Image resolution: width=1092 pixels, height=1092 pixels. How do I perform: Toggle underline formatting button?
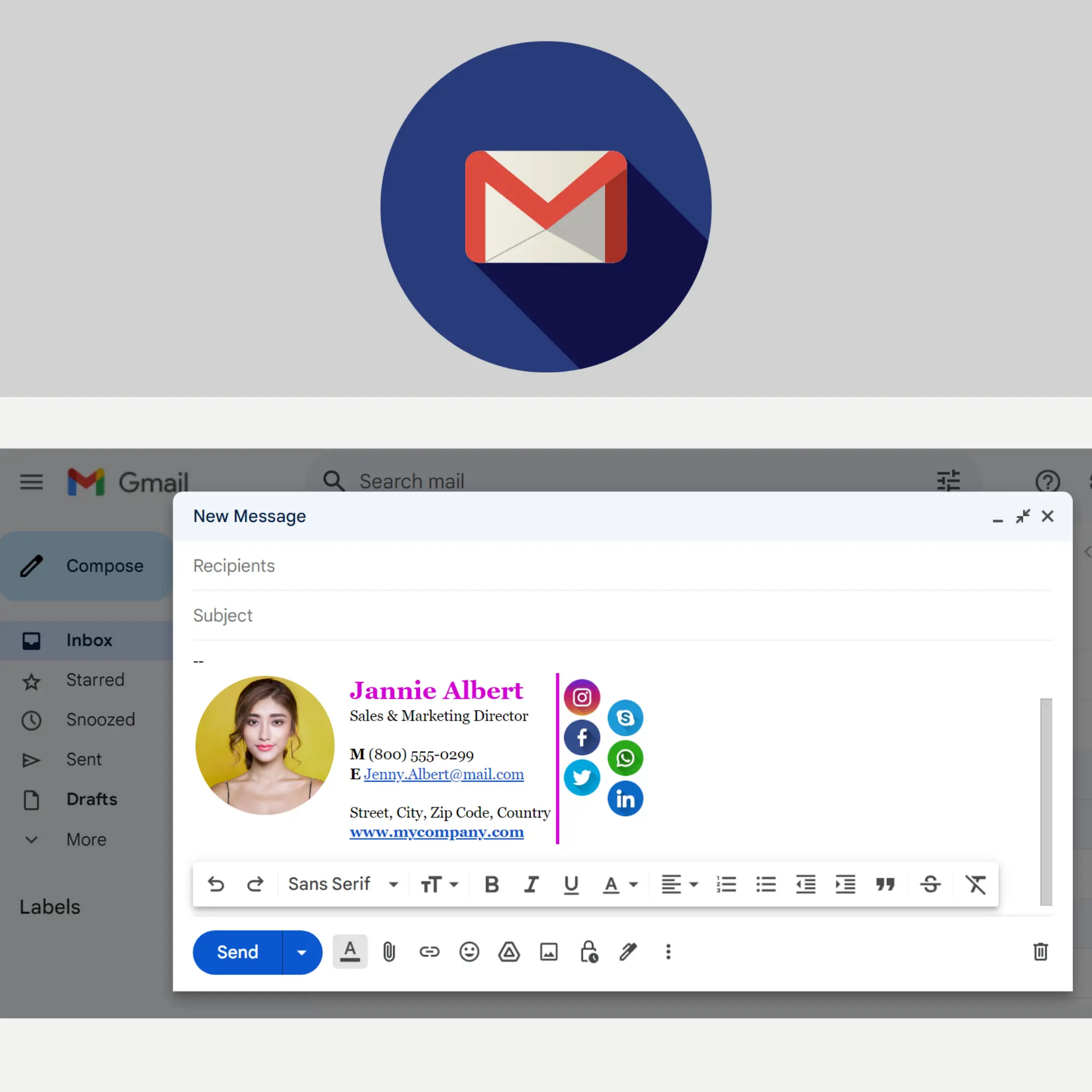(571, 884)
